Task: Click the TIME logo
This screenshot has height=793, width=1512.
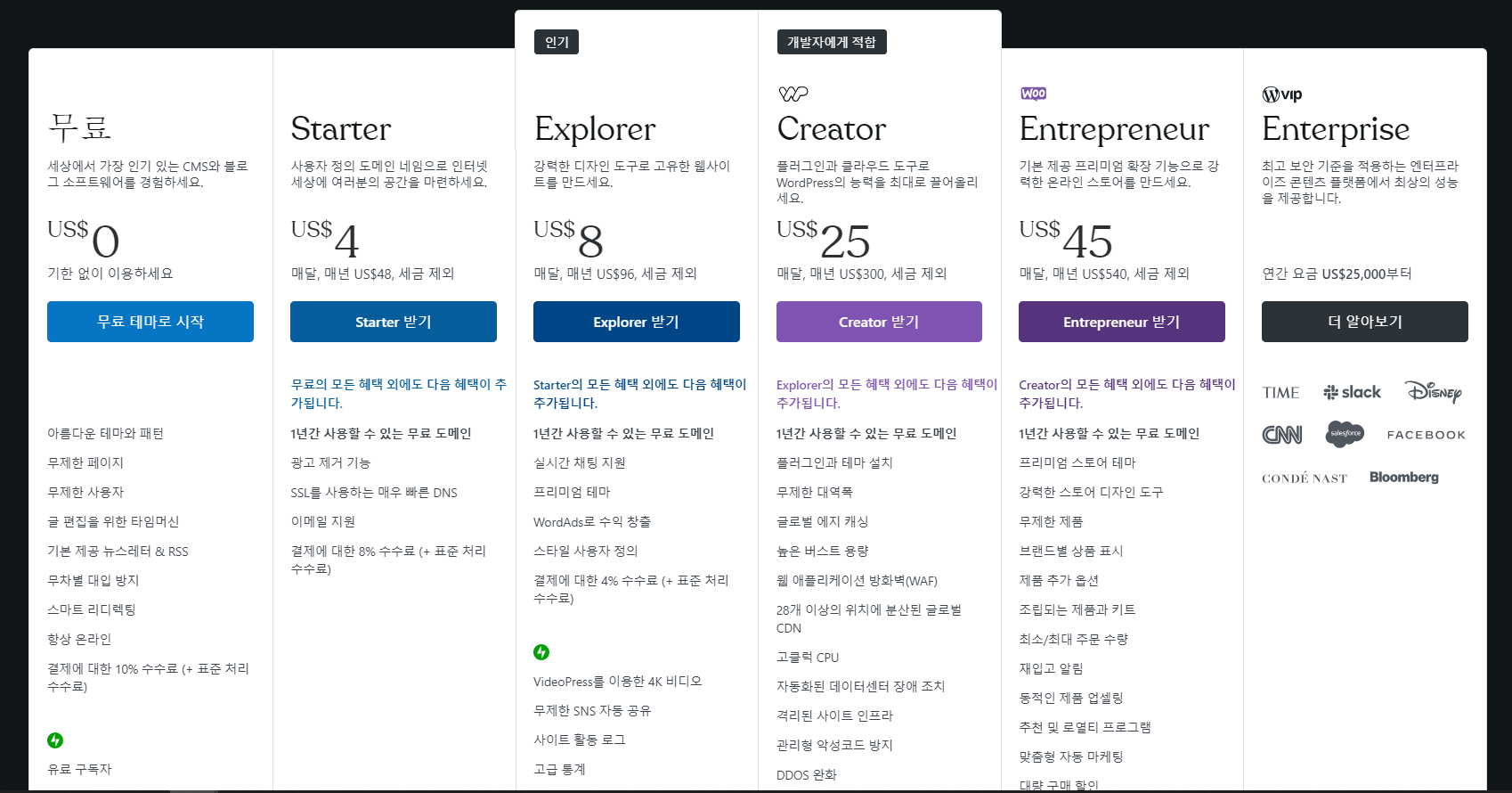Action: click(1280, 392)
